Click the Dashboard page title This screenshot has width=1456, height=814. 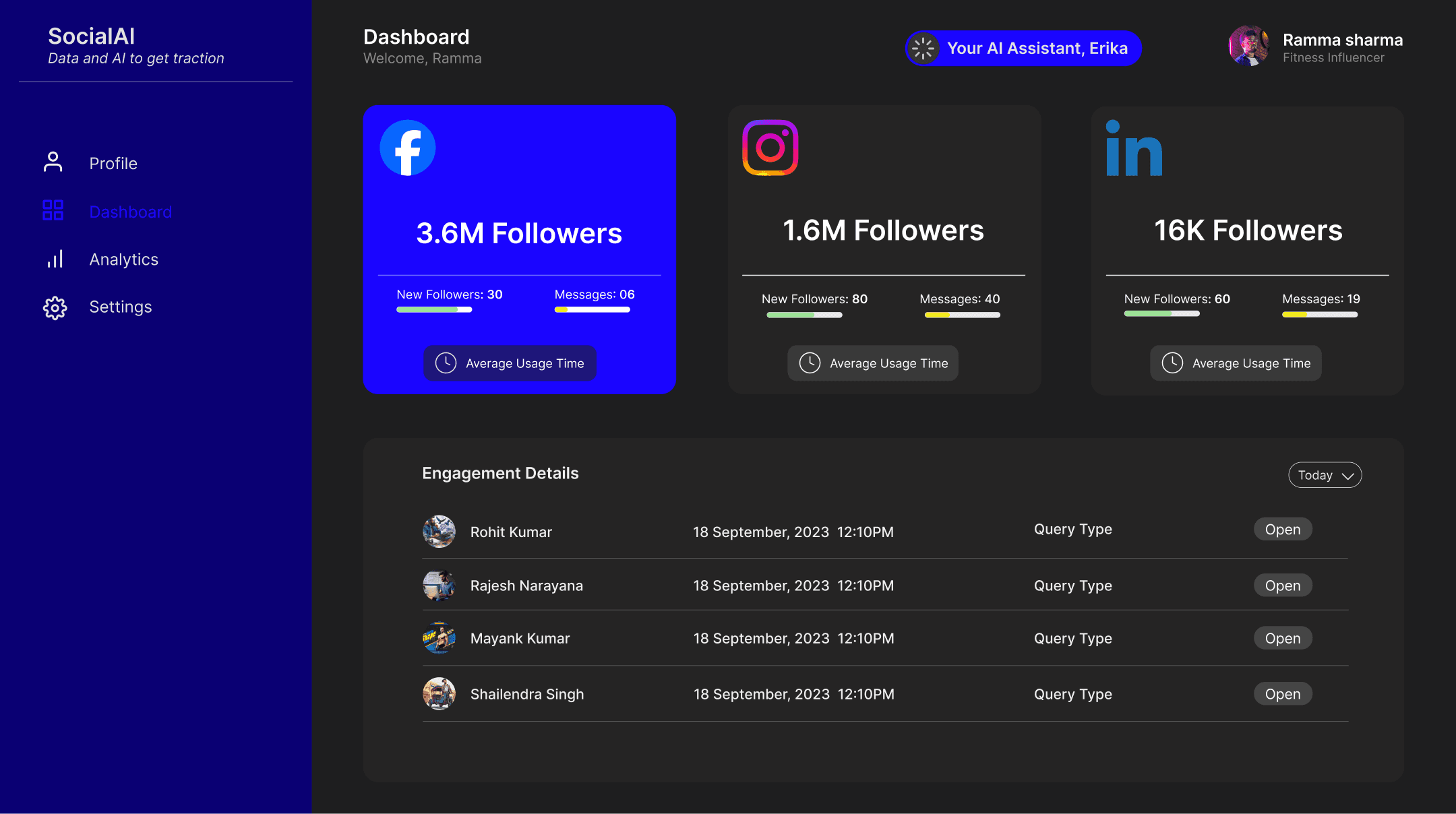(x=417, y=37)
